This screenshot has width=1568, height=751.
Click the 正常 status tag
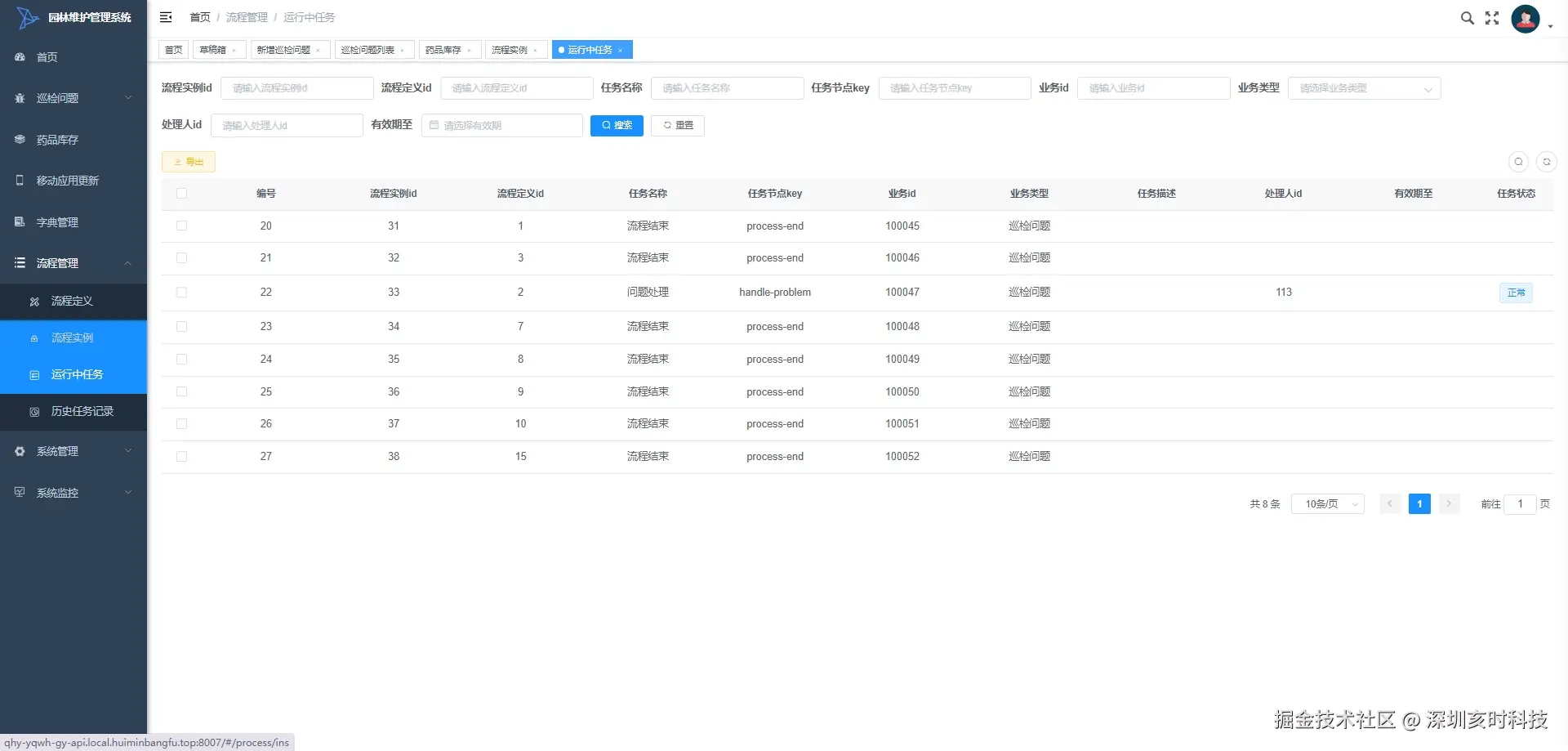[x=1516, y=293]
